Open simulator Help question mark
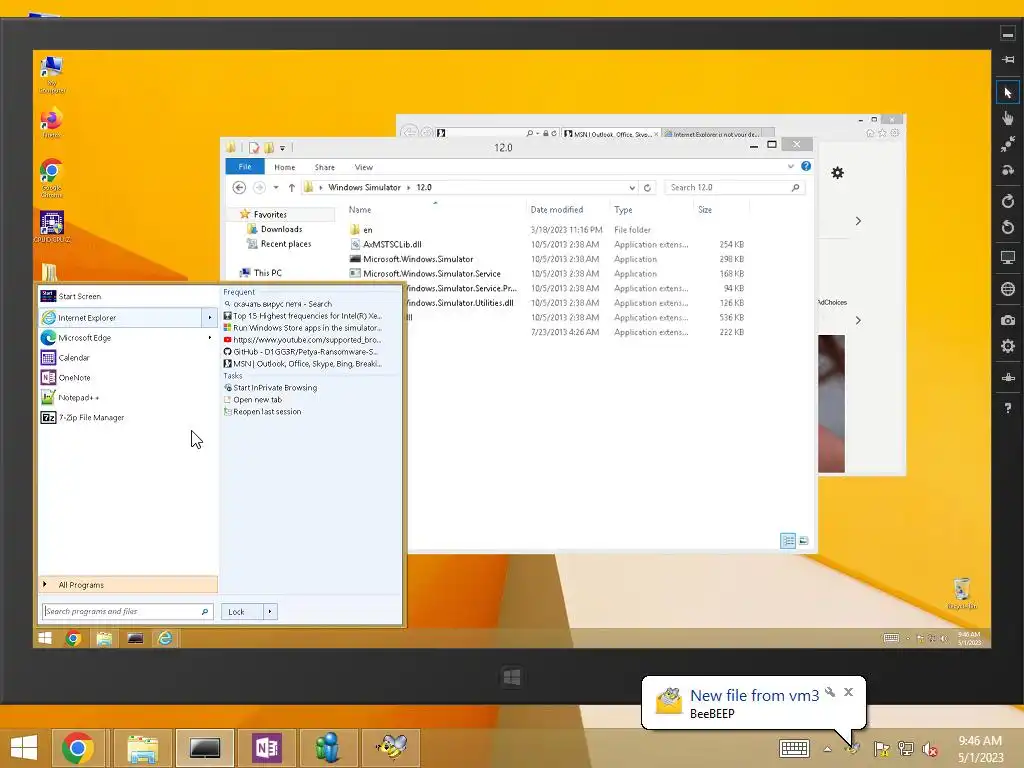1024x768 pixels. (x=1008, y=408)
